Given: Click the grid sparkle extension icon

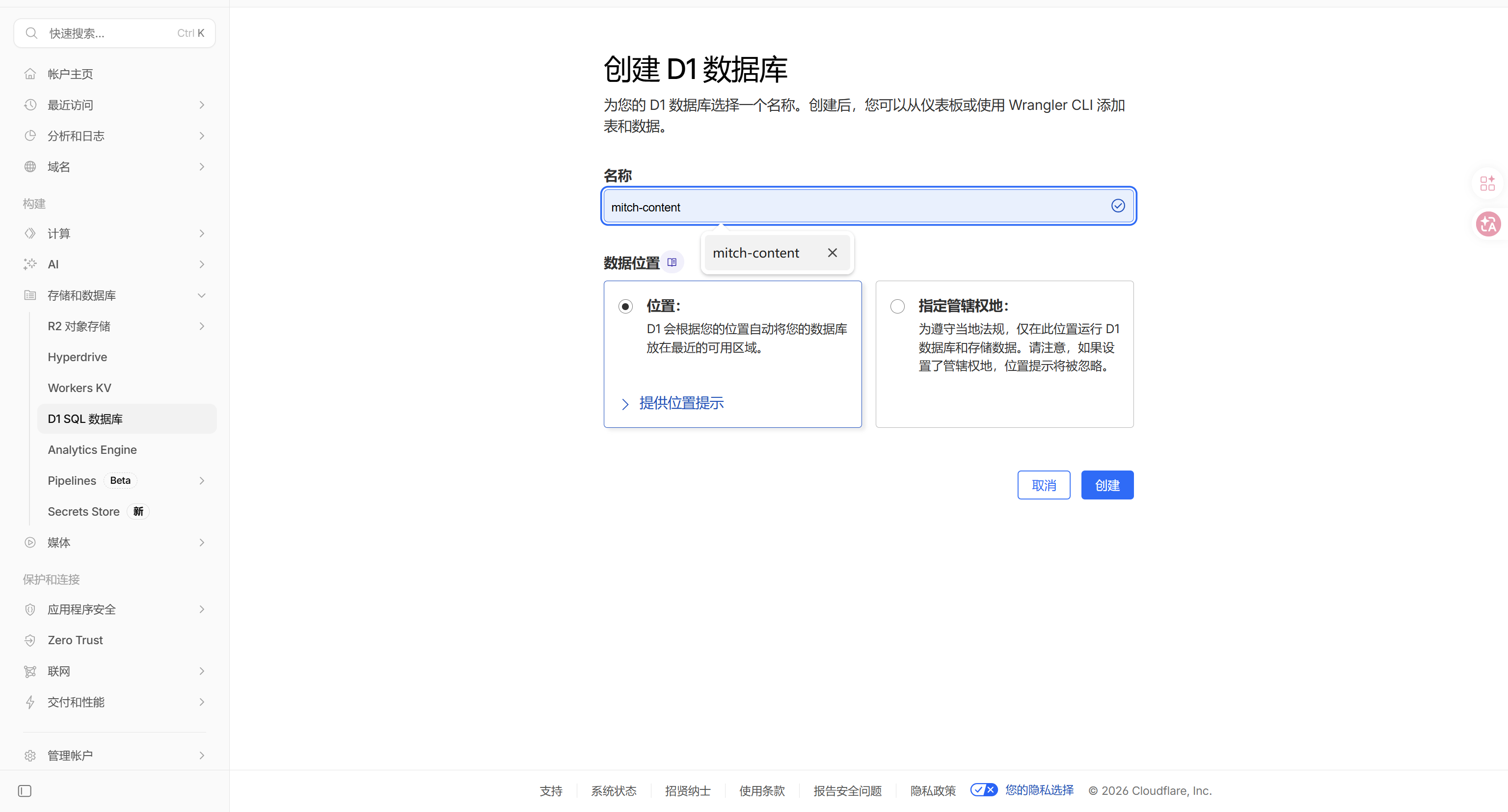Looking at the screenshot, I should 1487,183.
